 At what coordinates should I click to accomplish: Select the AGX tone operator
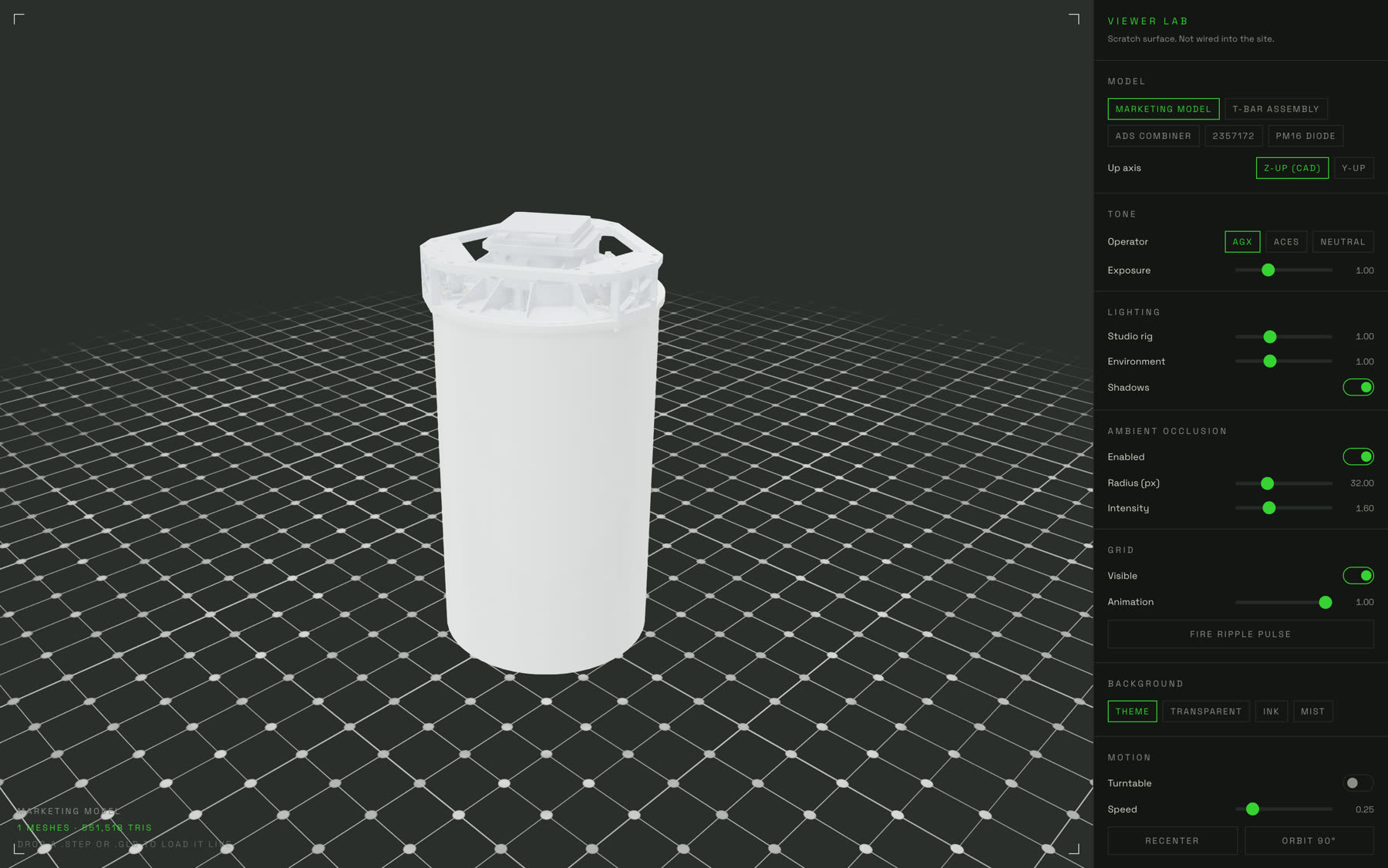[1242, 242]
